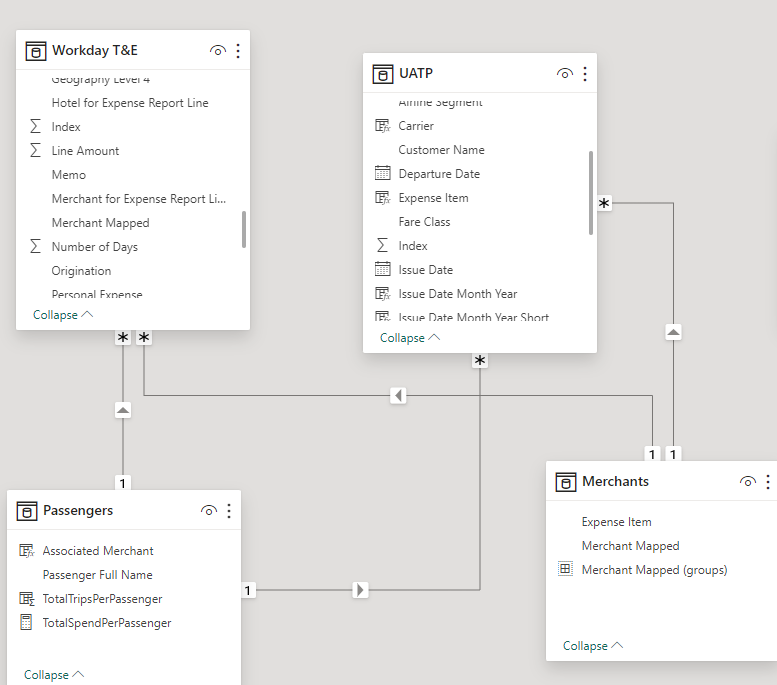
Task: Click many-side asterisk on UATP right edge
Action: [604, 203]
